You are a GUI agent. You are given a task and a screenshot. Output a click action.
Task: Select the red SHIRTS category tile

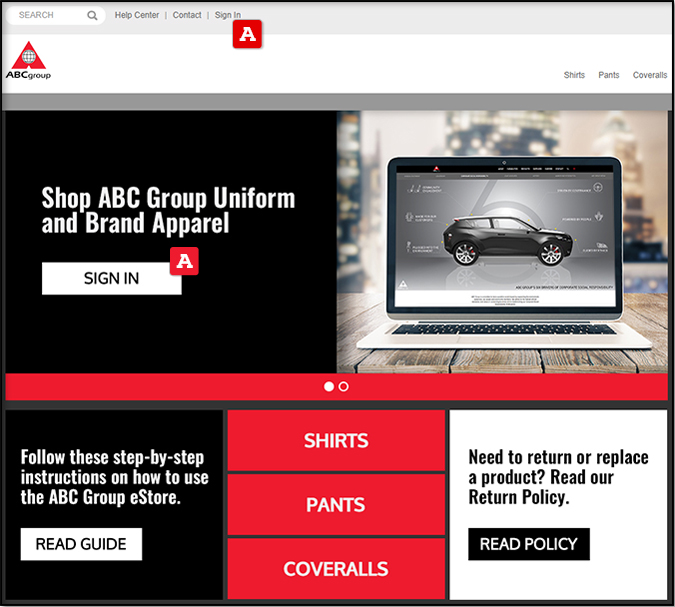[336, 440]
